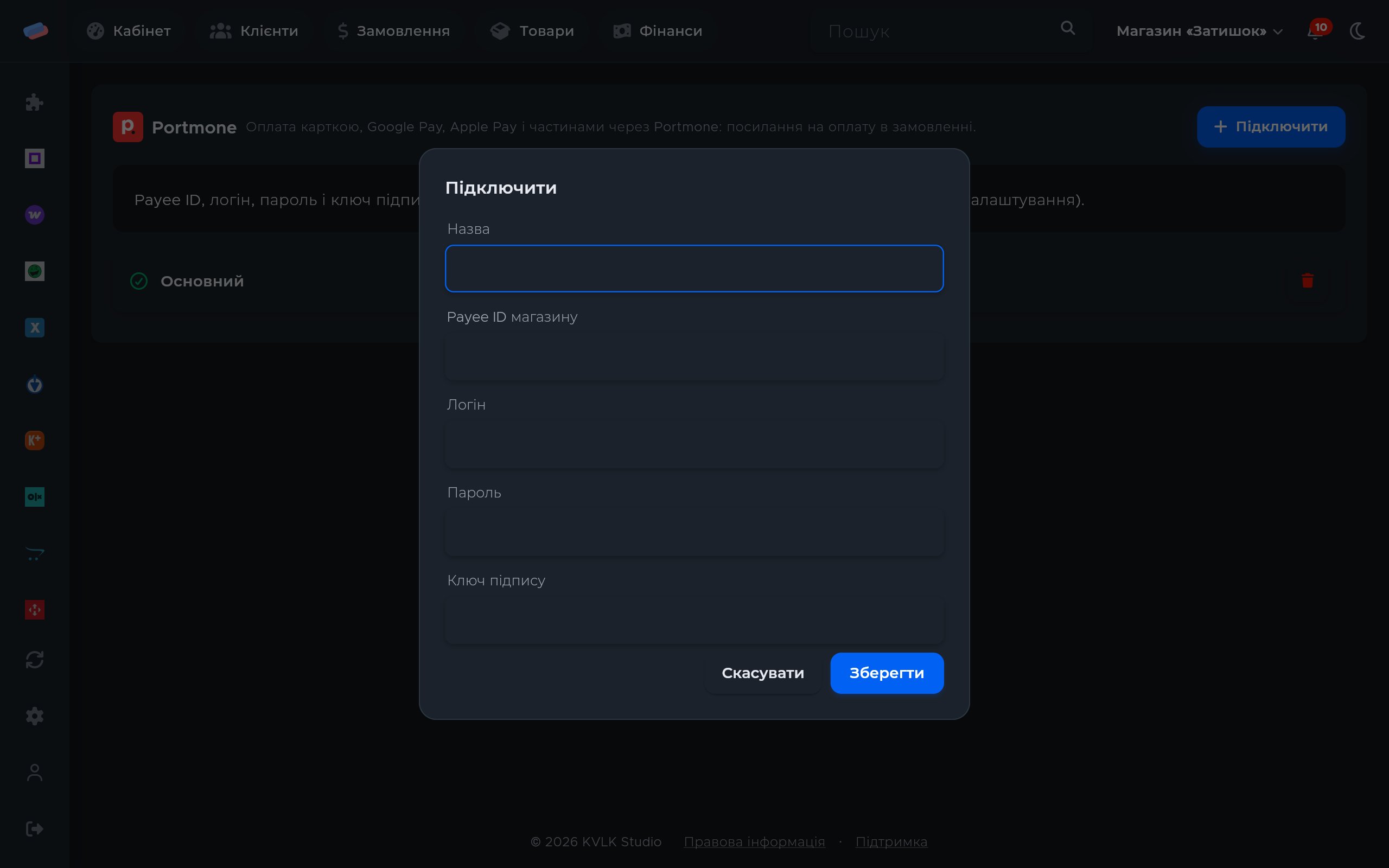Click the Portmone logo icon
This screenshot has width=1389, height=868.
pyautogui.click(x=128, y=127)
